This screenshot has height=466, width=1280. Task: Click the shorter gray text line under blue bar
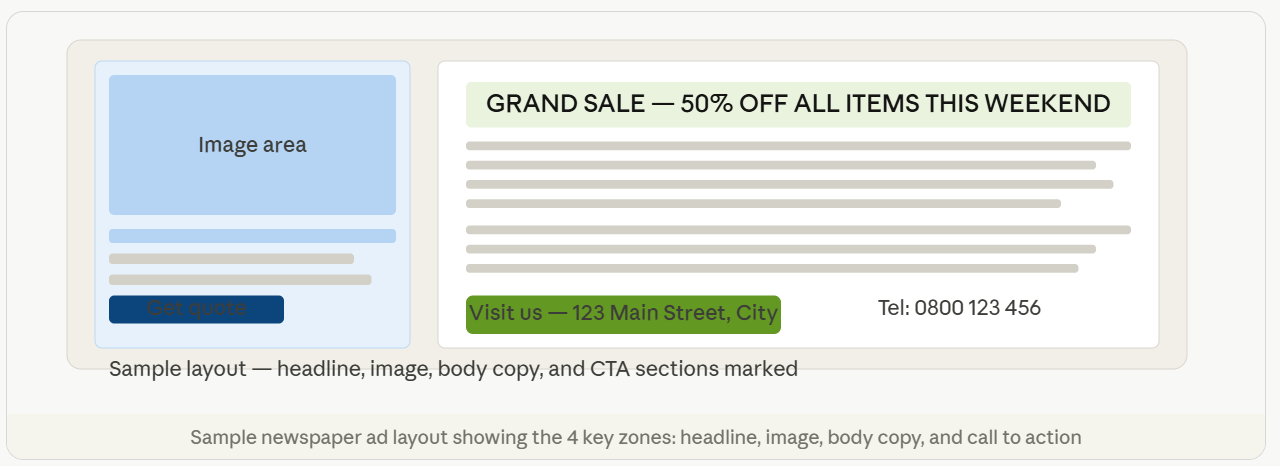coord(231,259)
